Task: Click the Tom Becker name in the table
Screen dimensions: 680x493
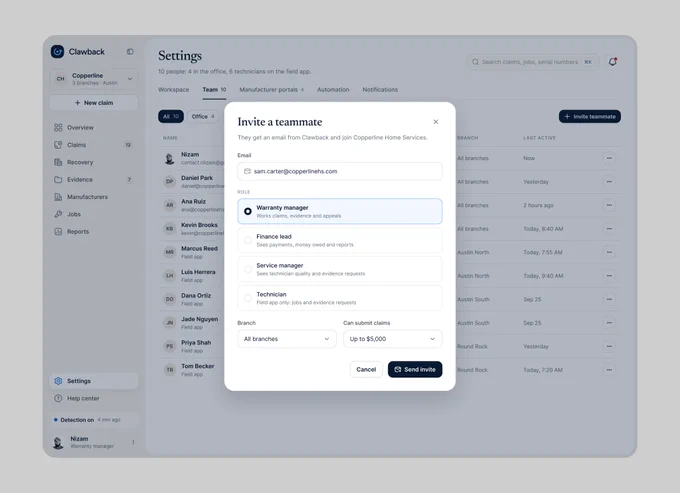Action: pos(198,366)
